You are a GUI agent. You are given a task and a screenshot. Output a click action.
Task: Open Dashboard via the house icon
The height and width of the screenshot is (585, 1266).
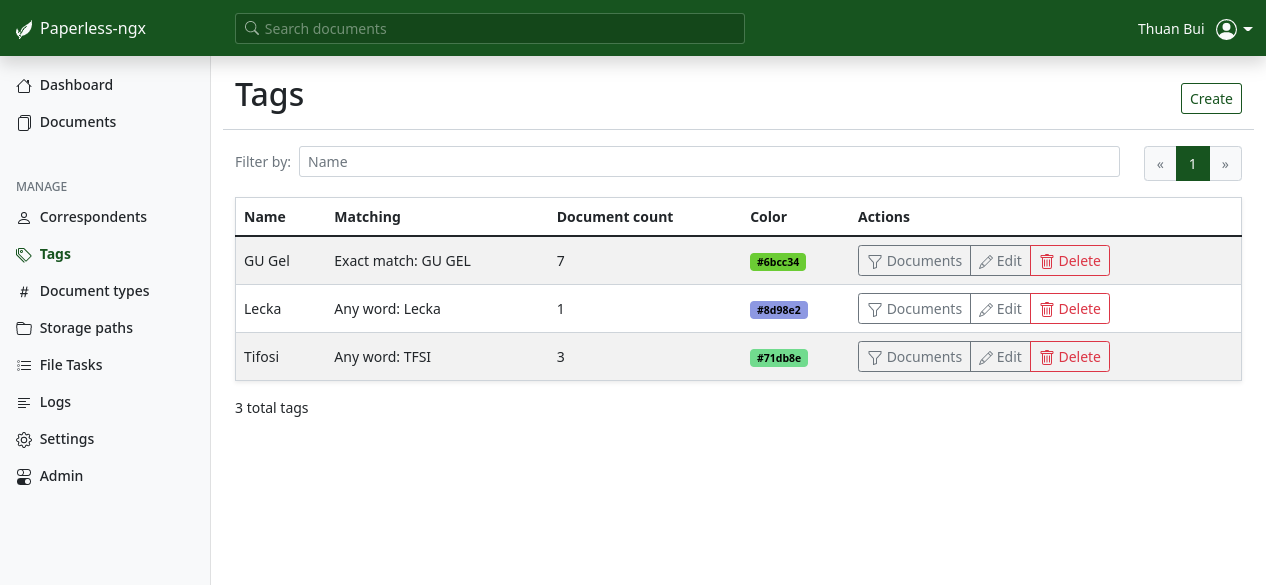[x=24, y=86]
